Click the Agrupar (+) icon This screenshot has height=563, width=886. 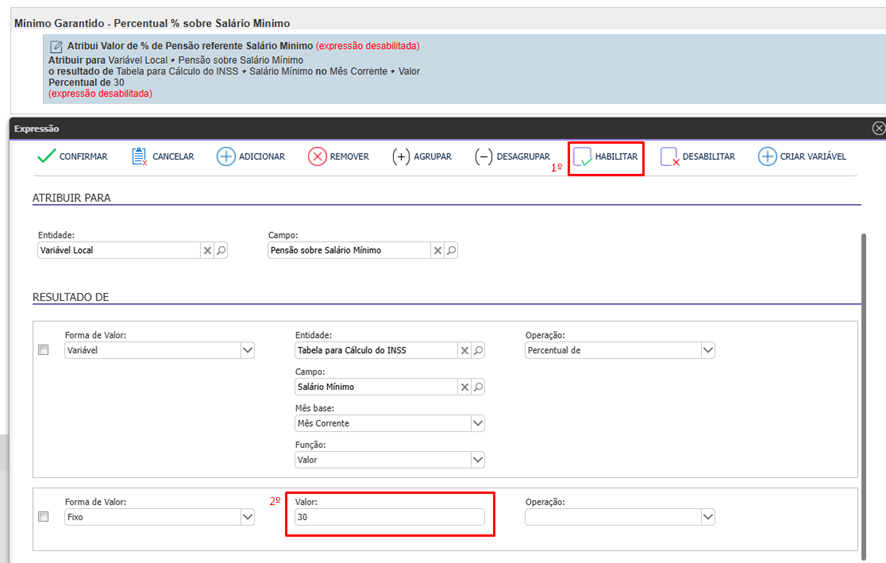(x=401, y=157)
